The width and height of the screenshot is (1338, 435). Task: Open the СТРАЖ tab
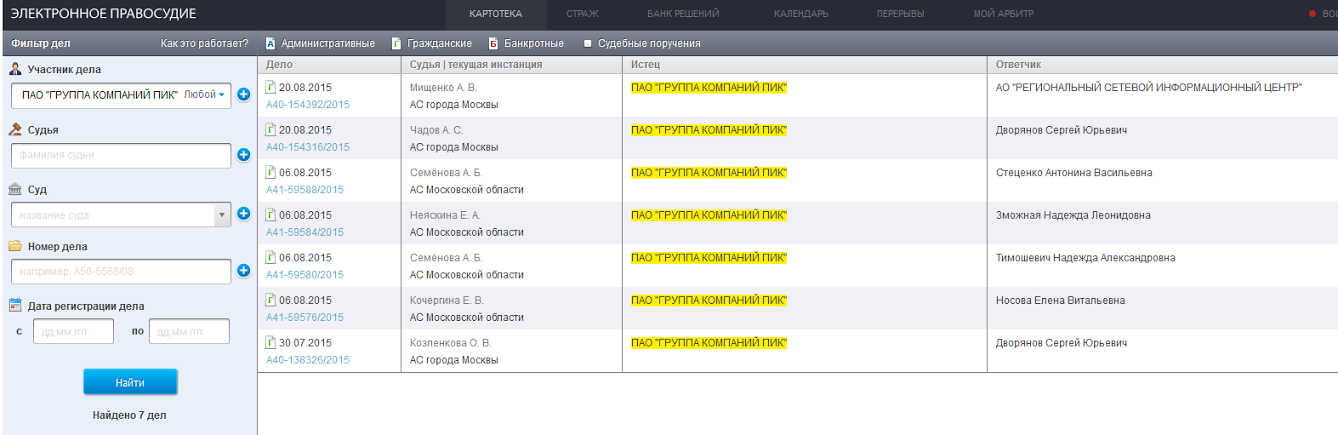(582, 14)
